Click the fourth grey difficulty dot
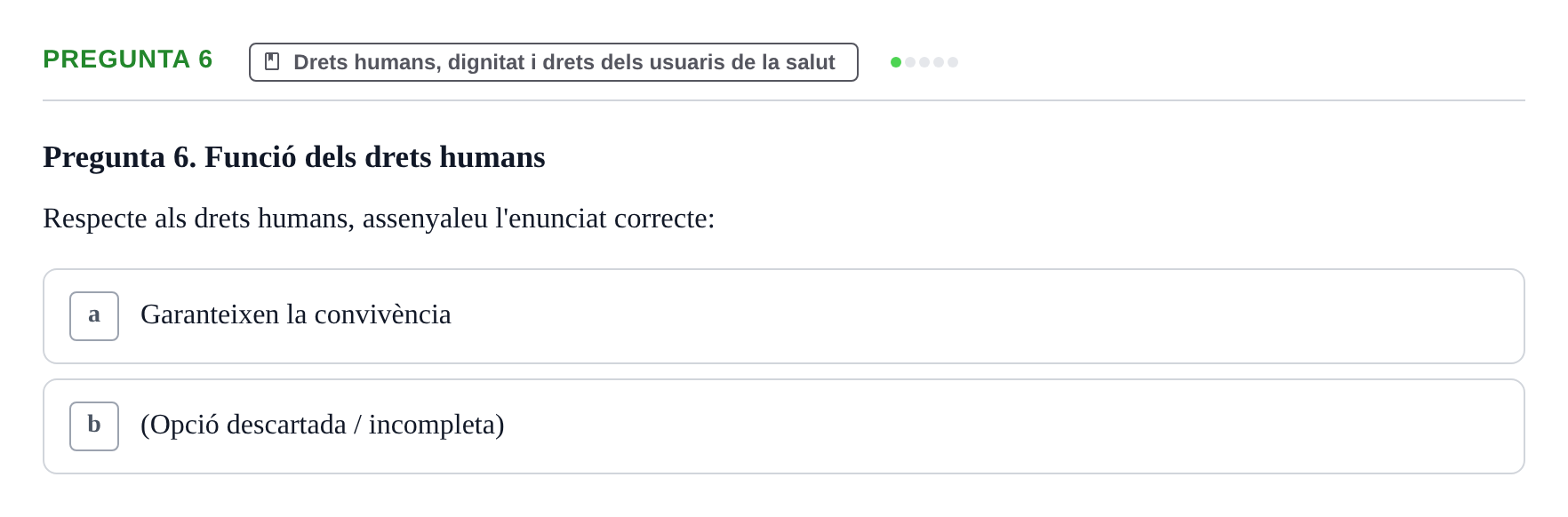This screenshot has width=1568, height=517. pyautogui.click(x=939, y=62)
